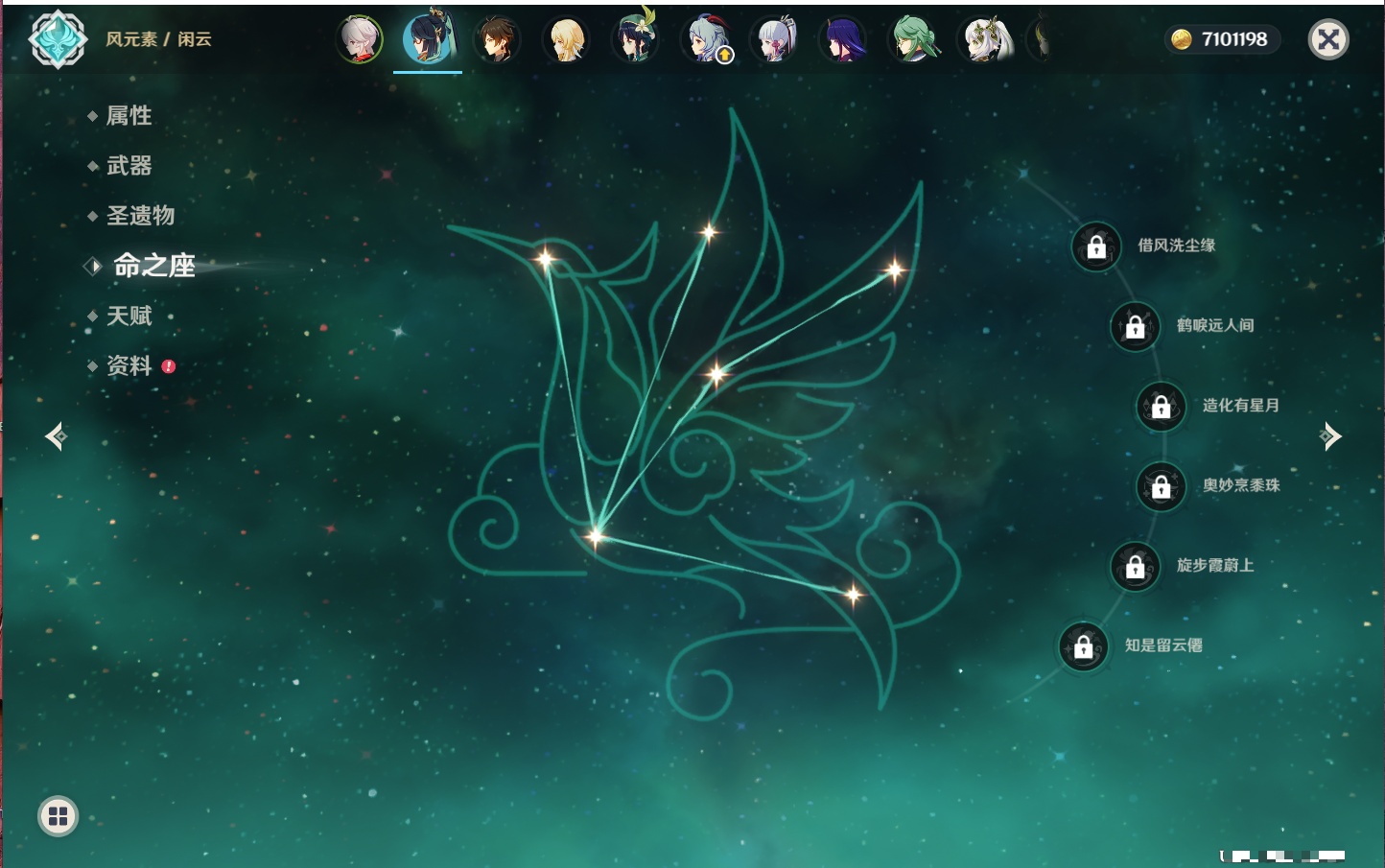The image size is (1385, 868).
Task: Open locked constellation 奥妙烹黍珠 icon
Action: [x=1162, y=486]
